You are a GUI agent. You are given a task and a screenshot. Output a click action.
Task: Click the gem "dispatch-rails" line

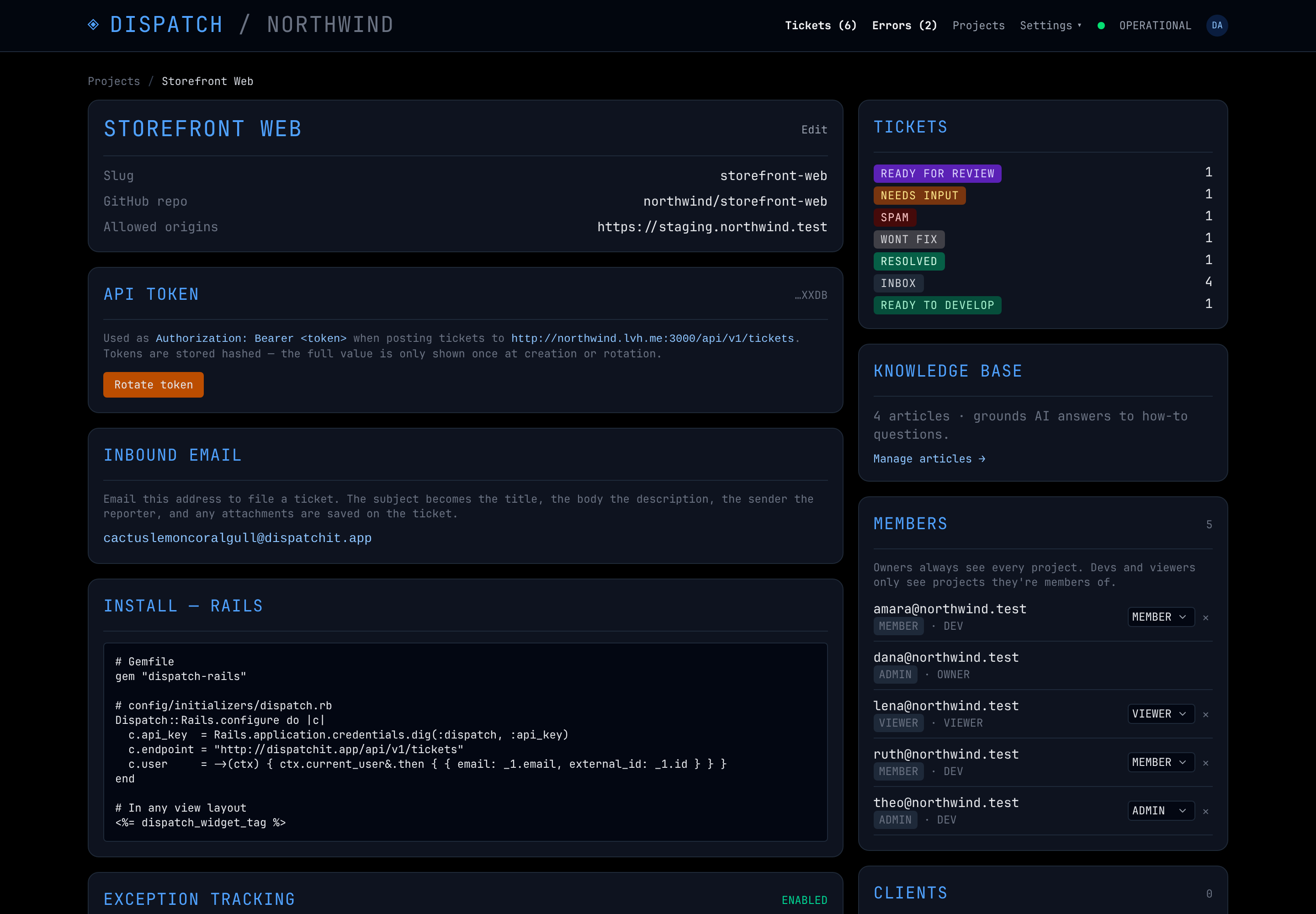180,676
